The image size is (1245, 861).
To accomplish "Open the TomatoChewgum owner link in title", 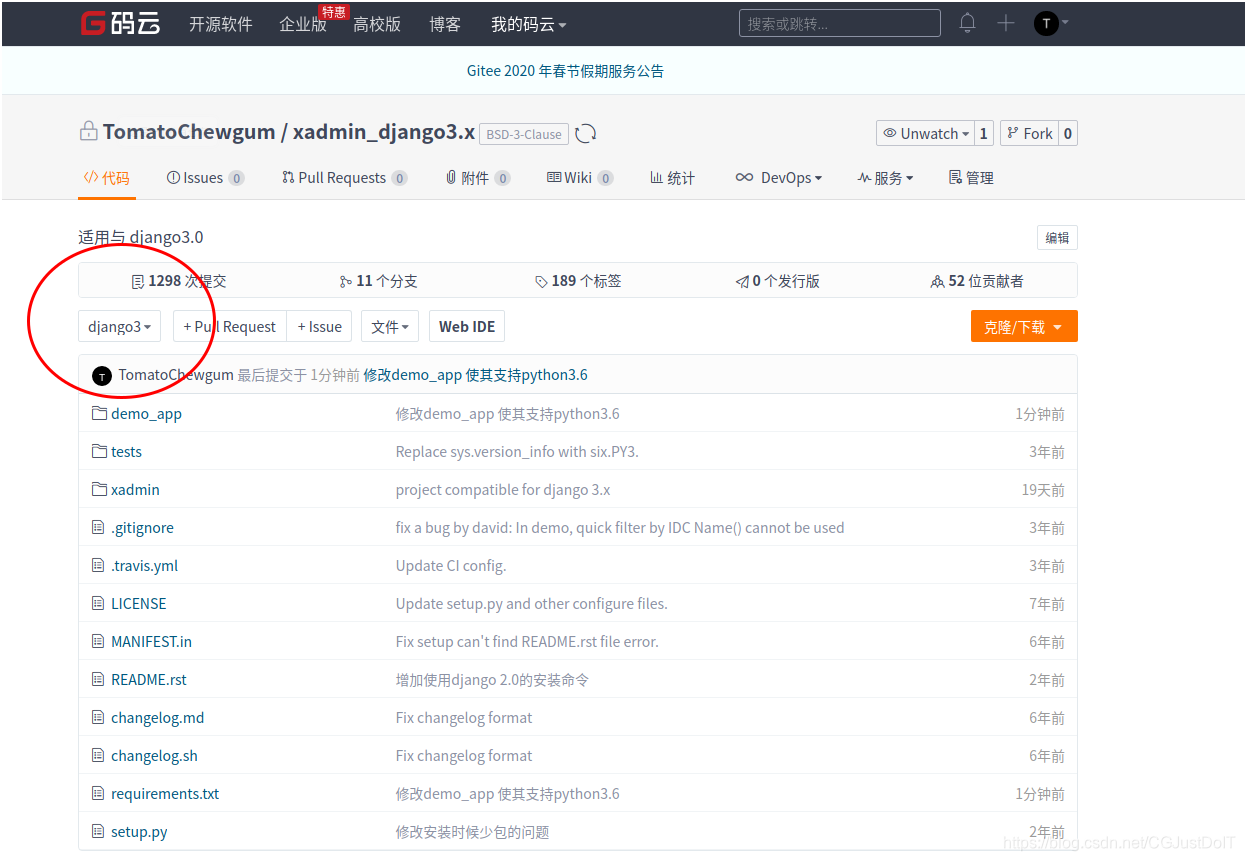I will (189, 132).
